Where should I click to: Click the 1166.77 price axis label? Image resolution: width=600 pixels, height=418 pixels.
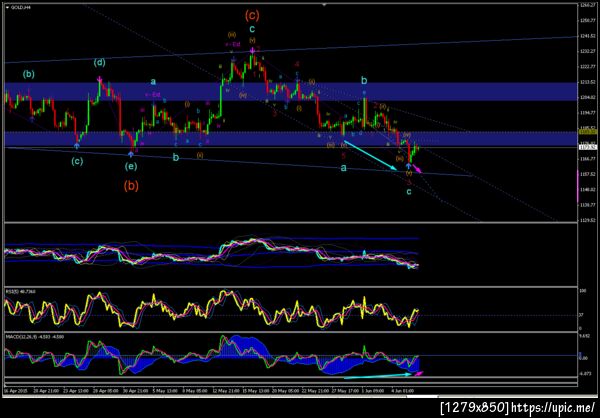coord(588,158)
